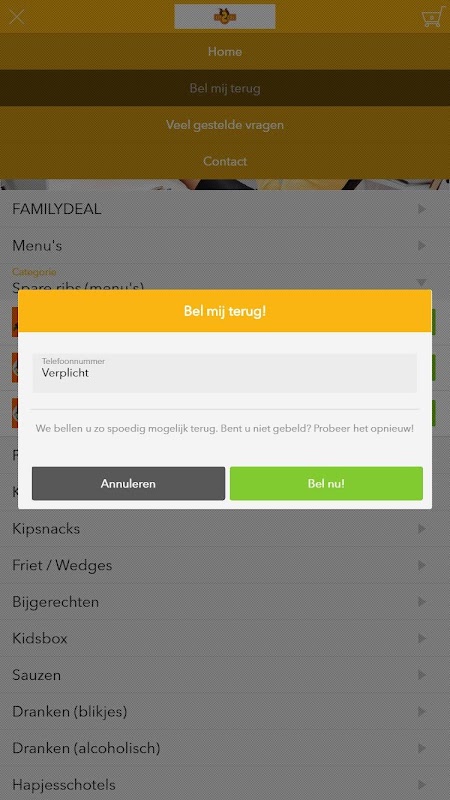Viewport: 450px width, 800px height.
Task: Expand the Menu's category arrow
Action: [421, 245]
